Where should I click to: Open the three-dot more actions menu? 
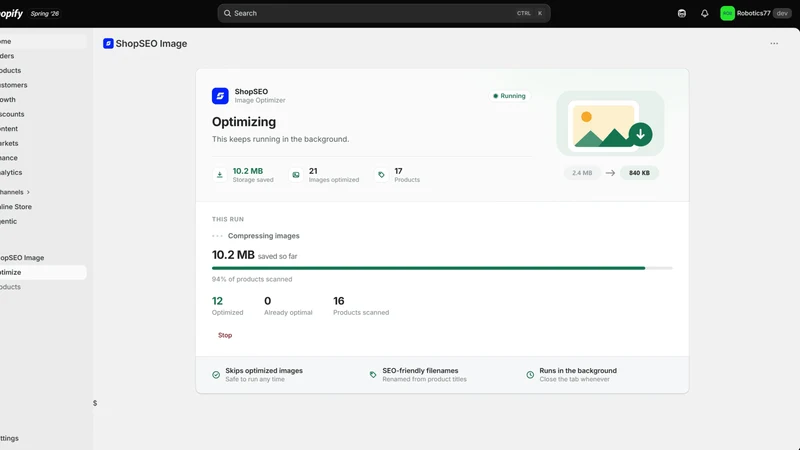[x=774, y=43]
